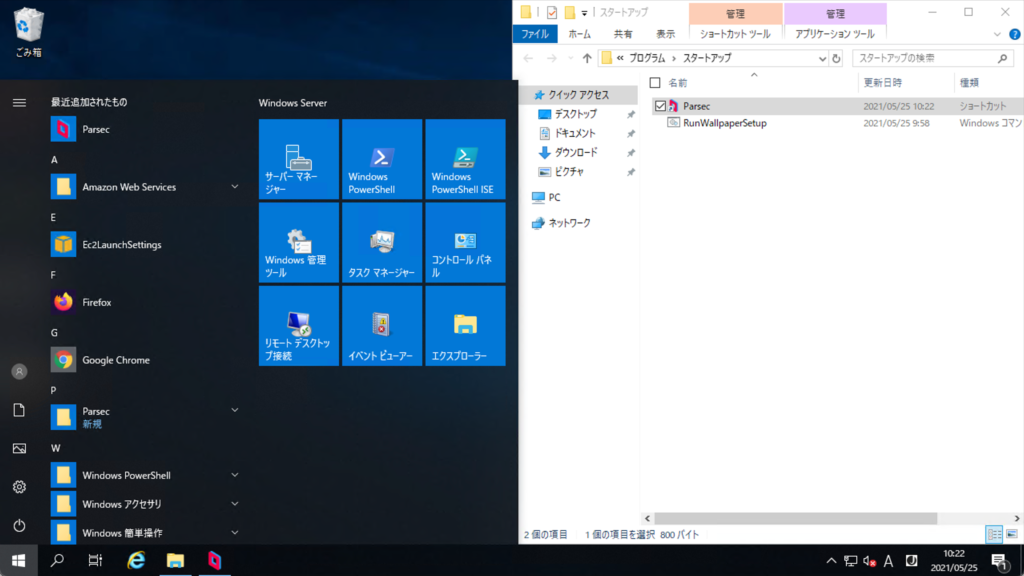Open the エクスプローラー tile
This screenshot has height=576, width=1024.
click(x=465, y=326)
